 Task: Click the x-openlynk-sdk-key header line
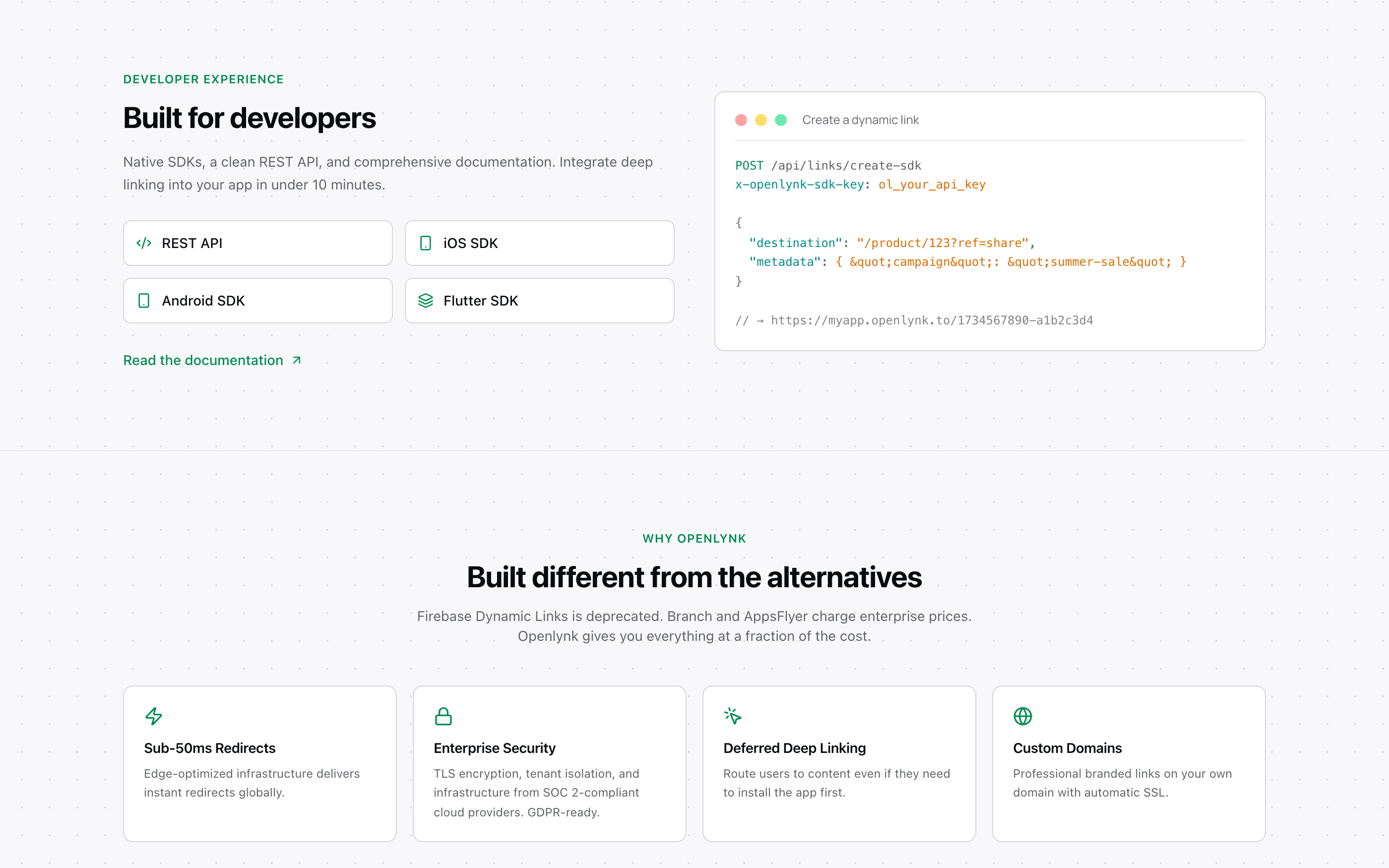[x=860, y=185]
